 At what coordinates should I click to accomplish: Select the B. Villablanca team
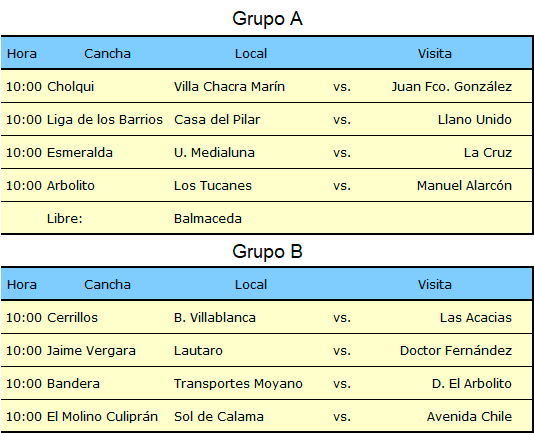point(215,318)
